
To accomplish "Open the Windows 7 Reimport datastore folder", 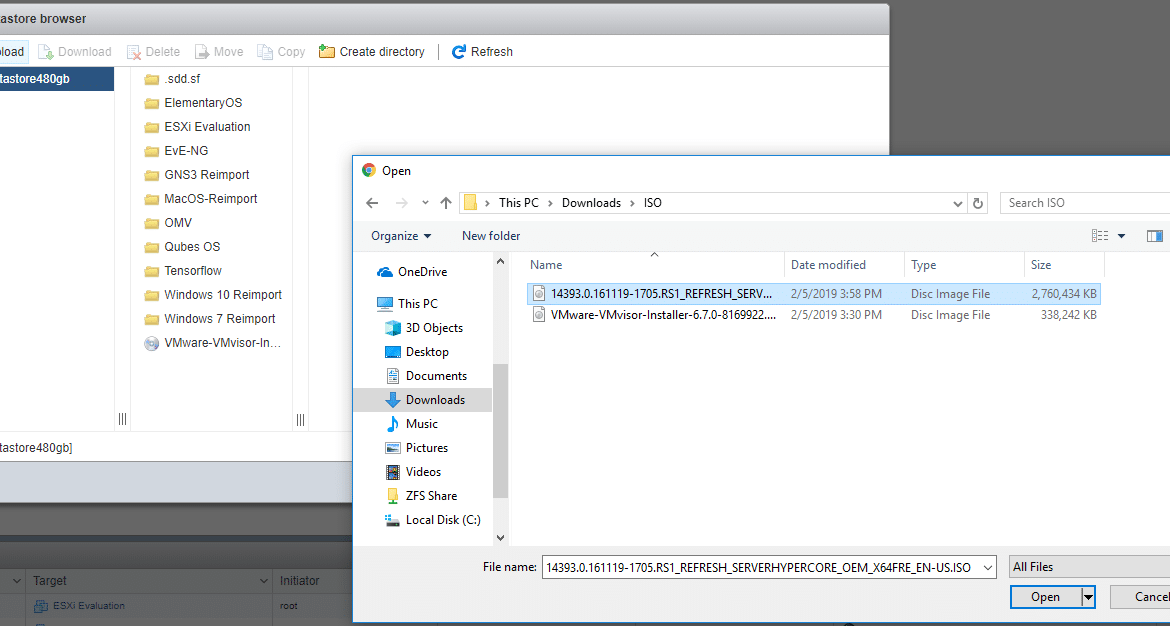I will [209, 319].
